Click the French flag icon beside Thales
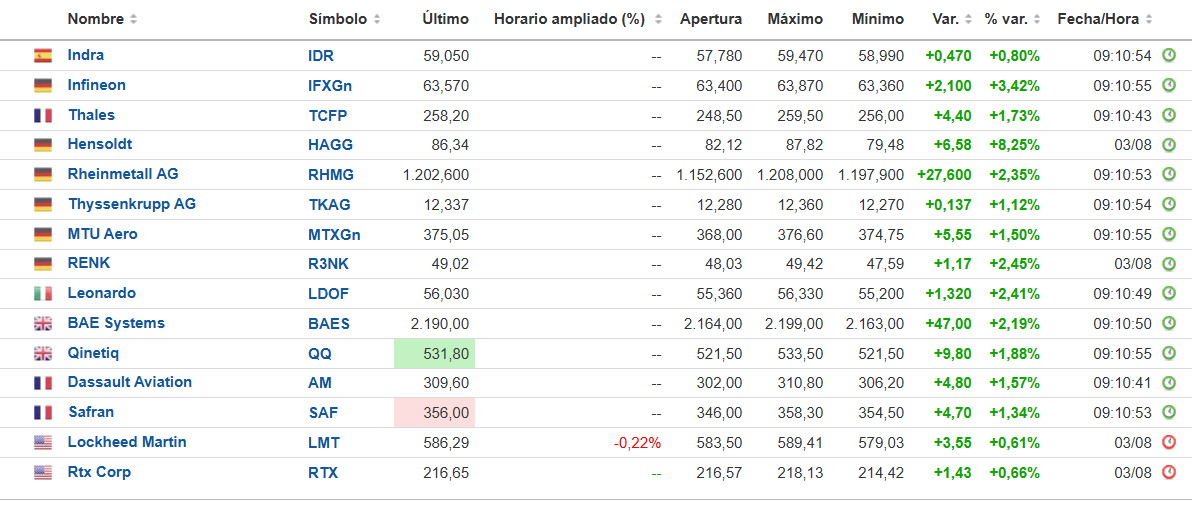Viewport: 1192px width, 505px height. [43, 116]
